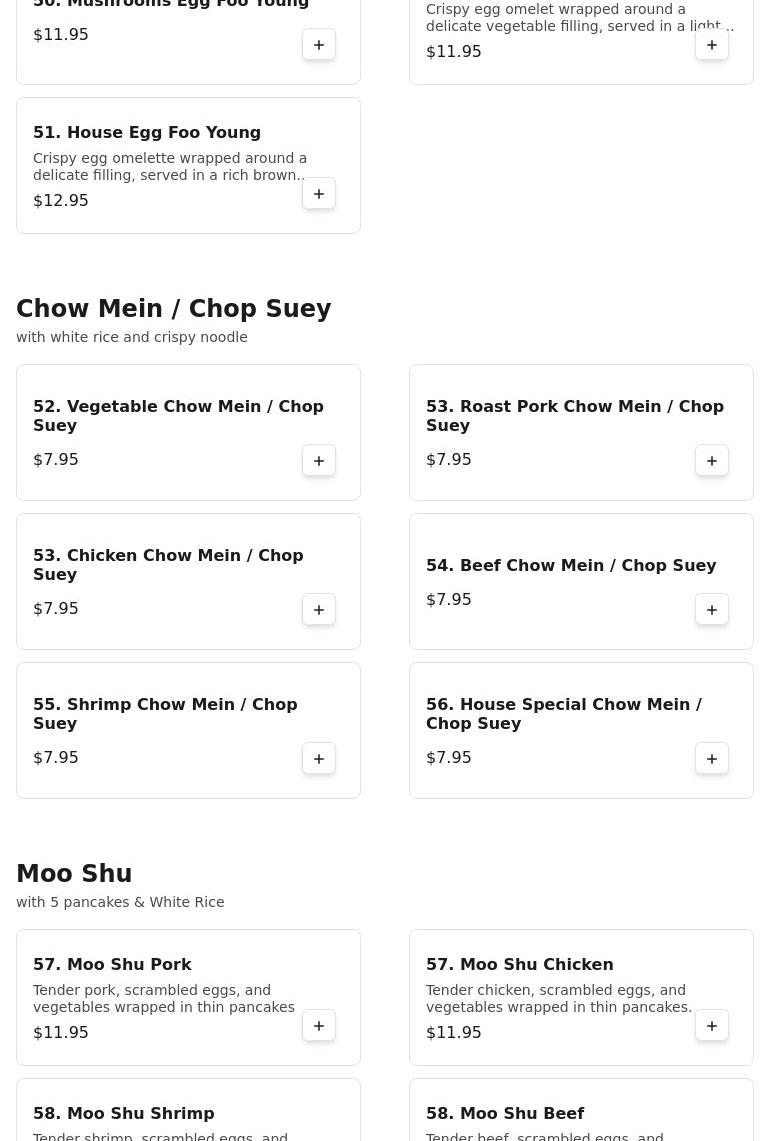Add Mushrooms Egg Foo Young to cart

(319, 45)
